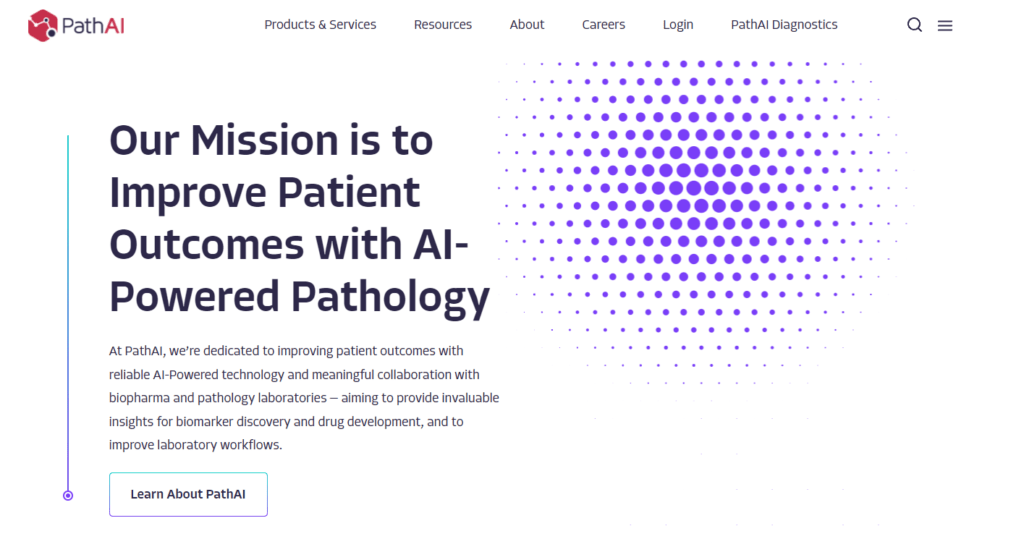The image size is (1024, 560).
Task: Click the purple circle marker below the vertical line
Action: click(68, 495)
